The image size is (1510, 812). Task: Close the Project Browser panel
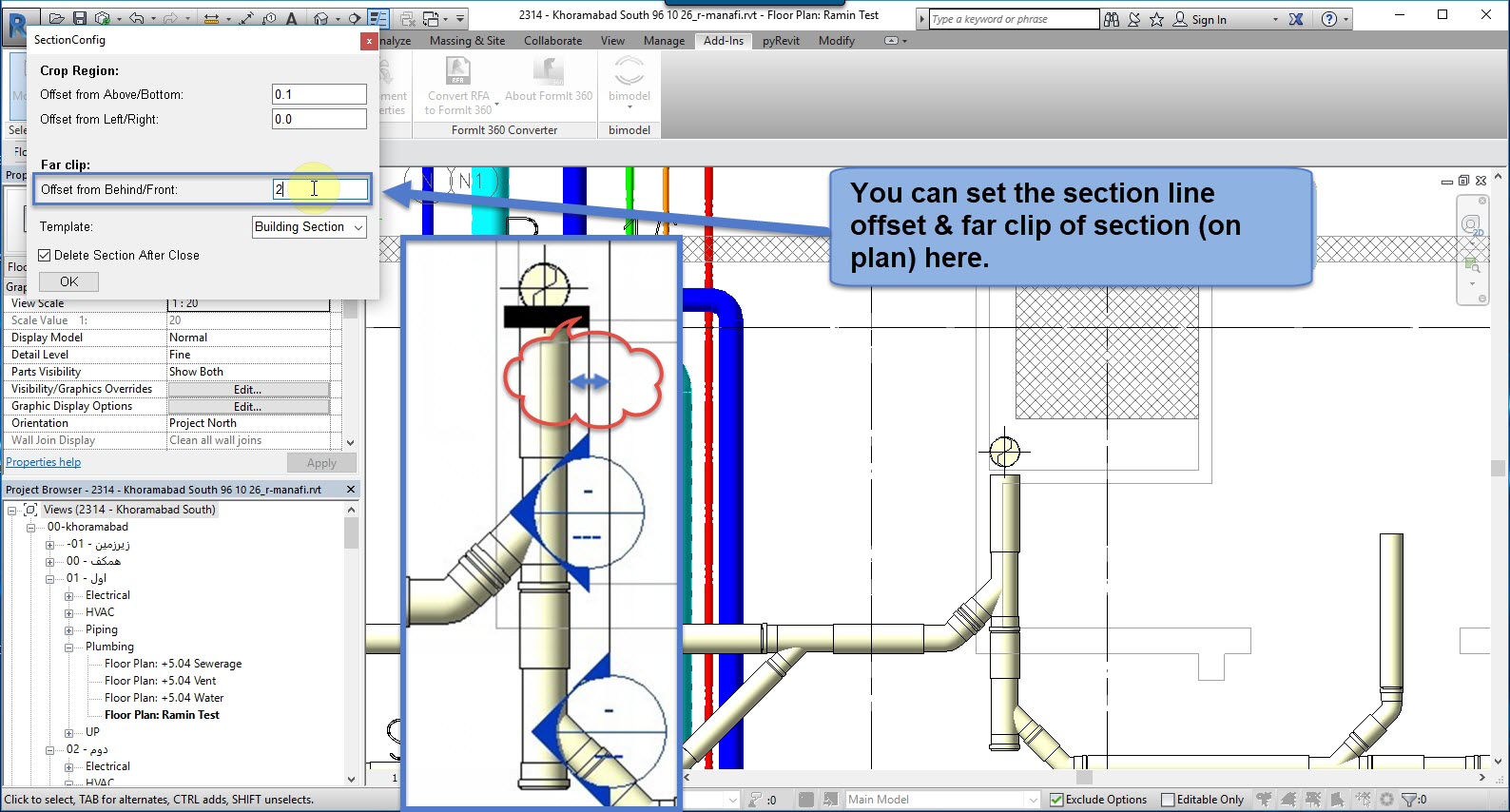click(351, 490)
